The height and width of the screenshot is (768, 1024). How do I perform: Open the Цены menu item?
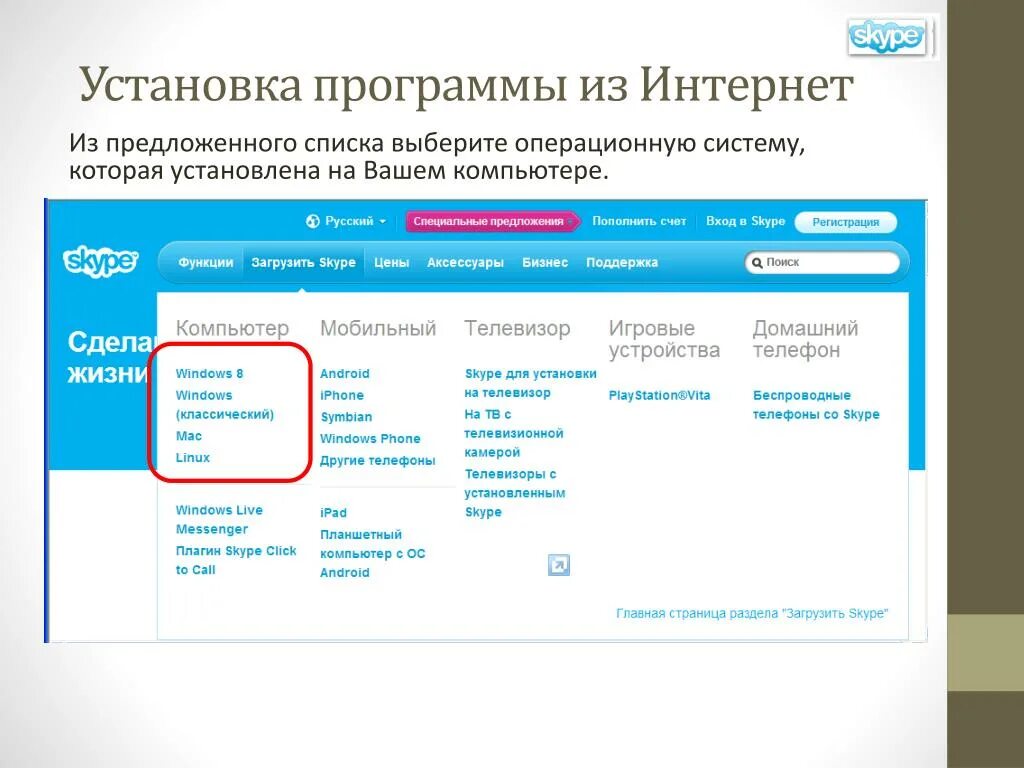pyautogui.click(x=391, y=263)
